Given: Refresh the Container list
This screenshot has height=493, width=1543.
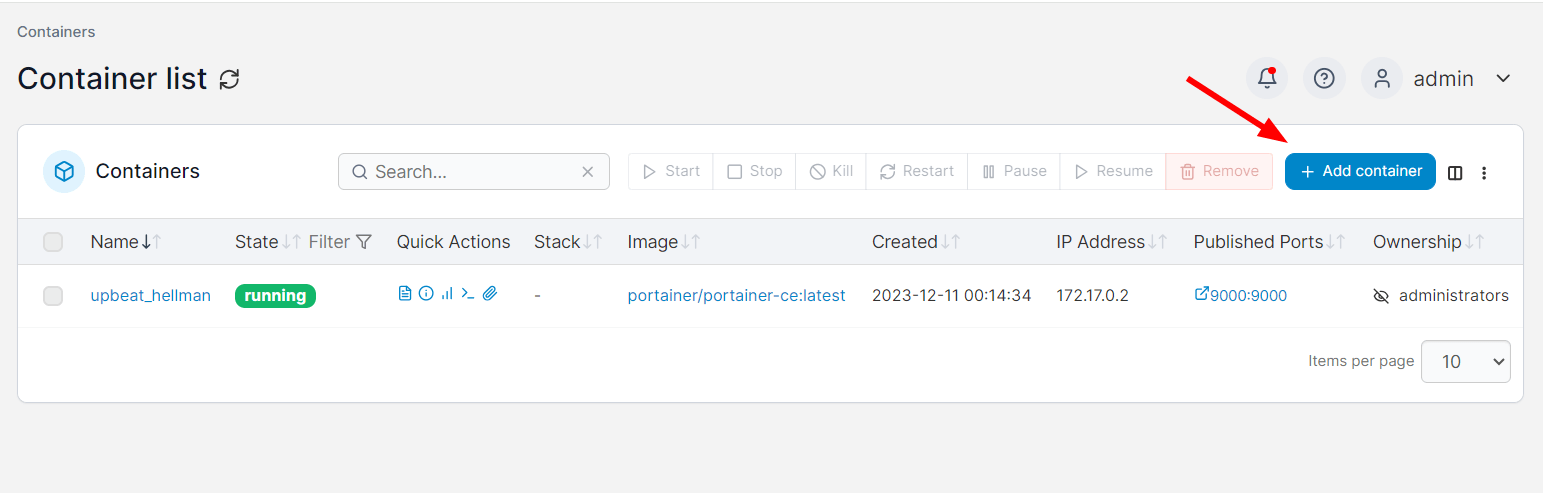Looking at the screenshot, I should point(230,79).
